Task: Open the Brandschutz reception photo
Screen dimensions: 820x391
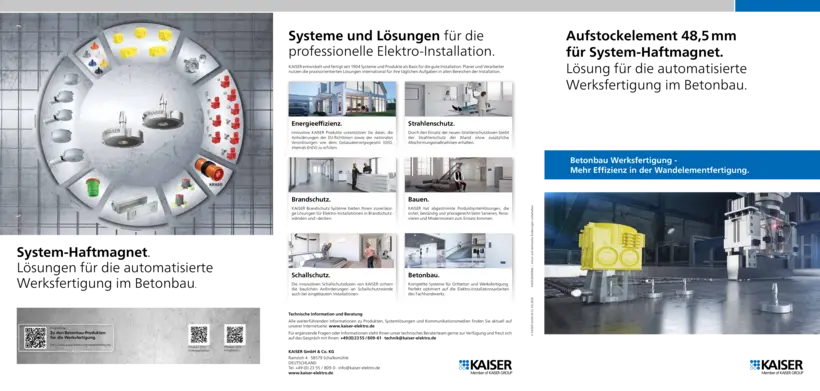Action: pyautogui.click(x=343, y=175)
